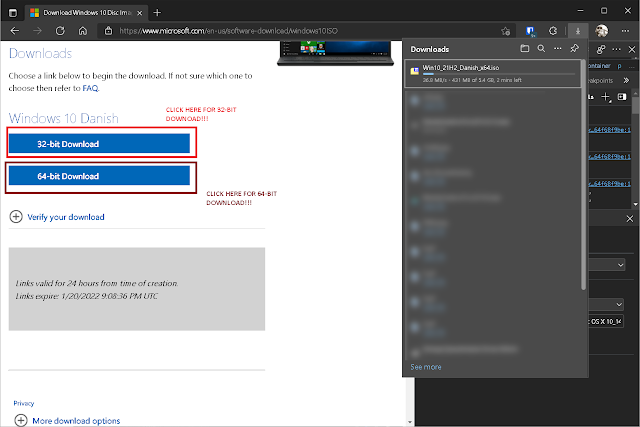Click the page vertical scrollbar down arrow
This screenshot has height=427, width=640.
tap(410, 422)
